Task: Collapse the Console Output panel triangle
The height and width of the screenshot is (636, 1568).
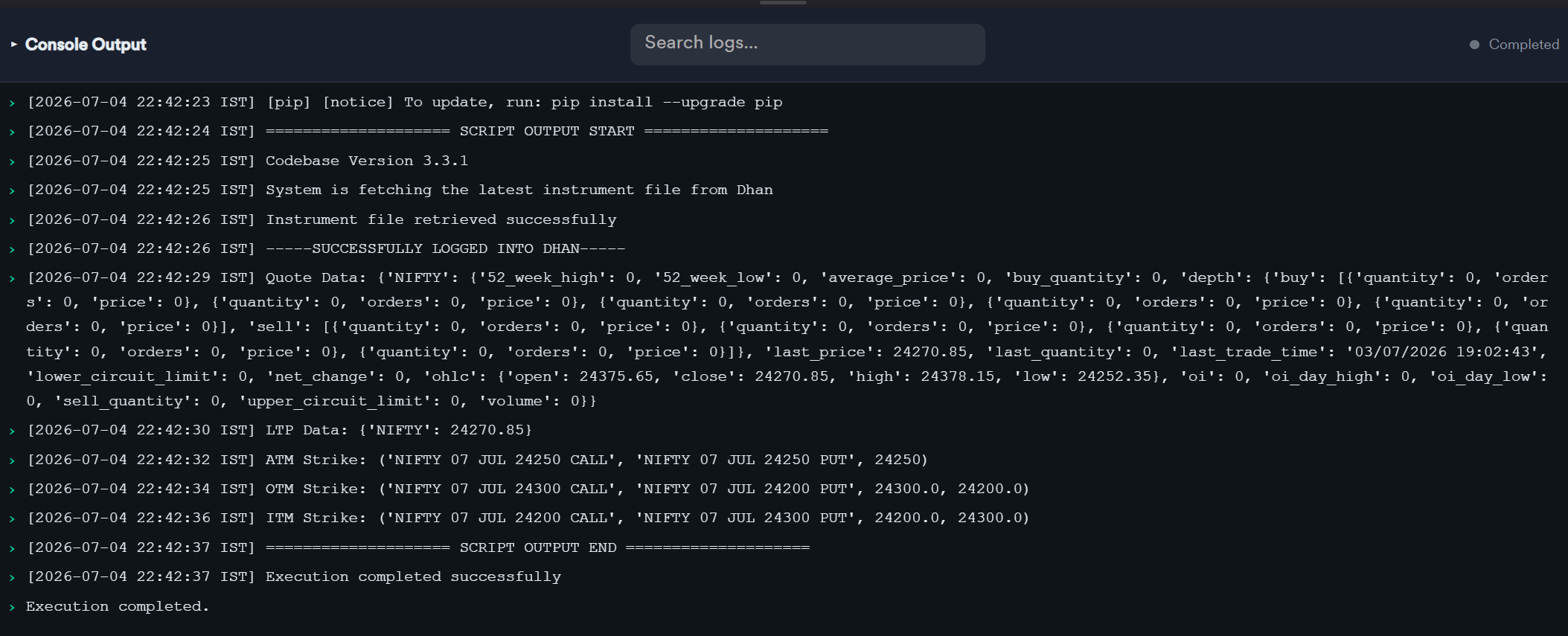Action: coord(13,45)
